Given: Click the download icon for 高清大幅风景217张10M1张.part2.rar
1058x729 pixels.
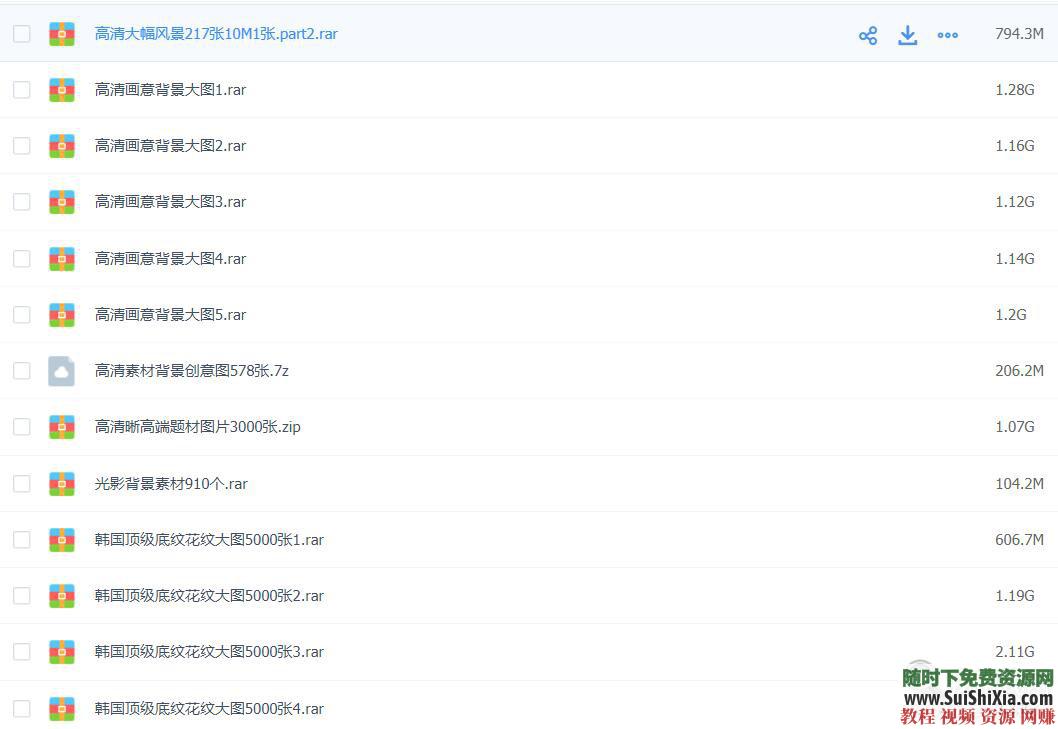Looking at the screenshot, I should [907, 35].
